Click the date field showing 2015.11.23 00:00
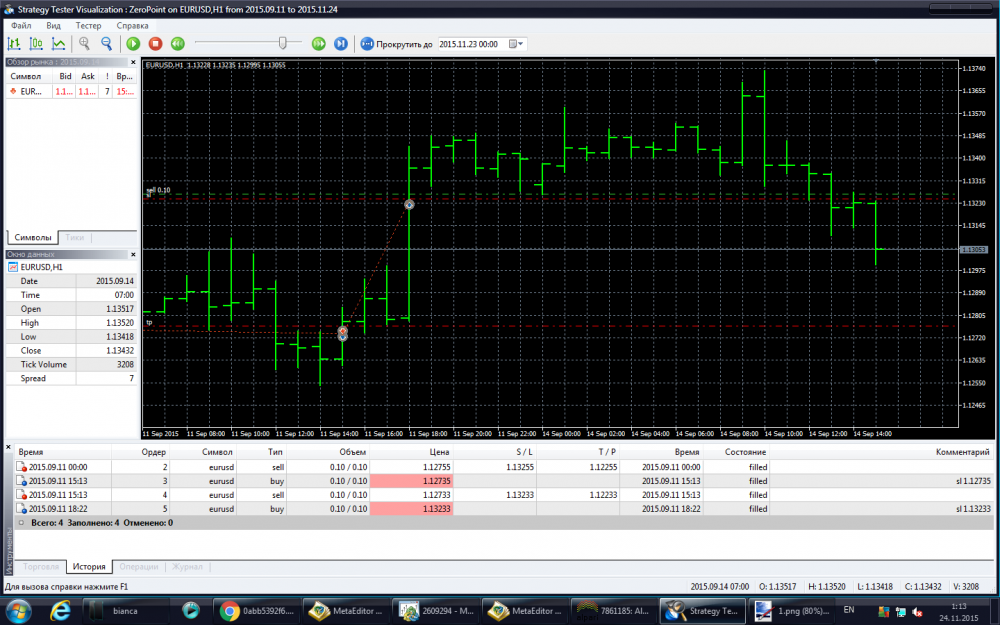 pyautogui.click(x=470, y=44)
